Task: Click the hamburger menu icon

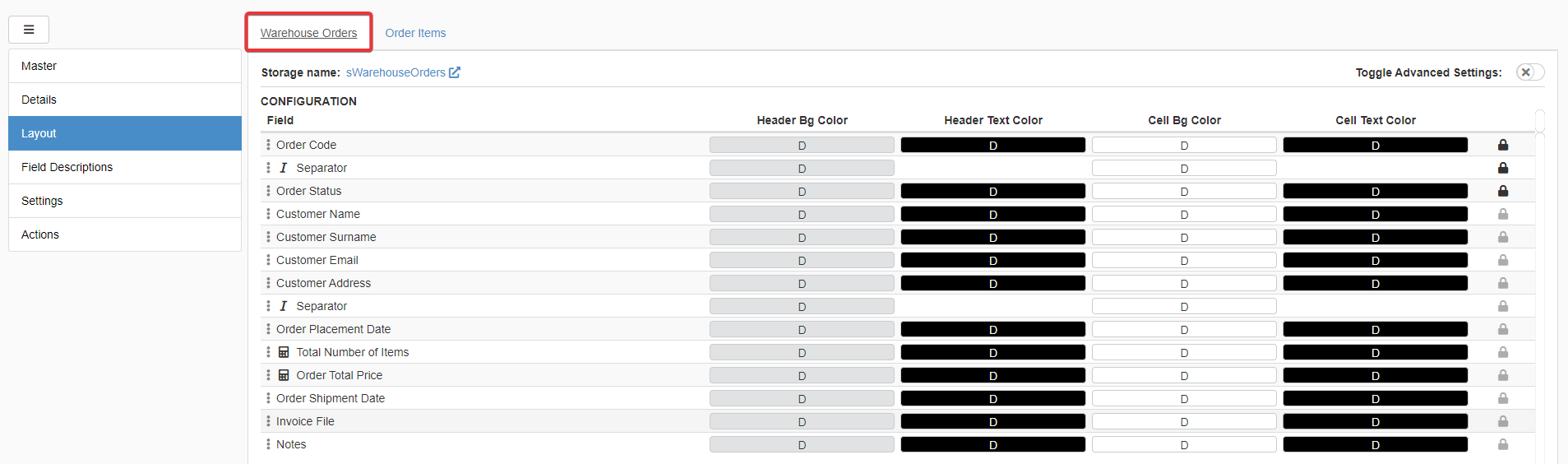Action: (x=29, y=30)
